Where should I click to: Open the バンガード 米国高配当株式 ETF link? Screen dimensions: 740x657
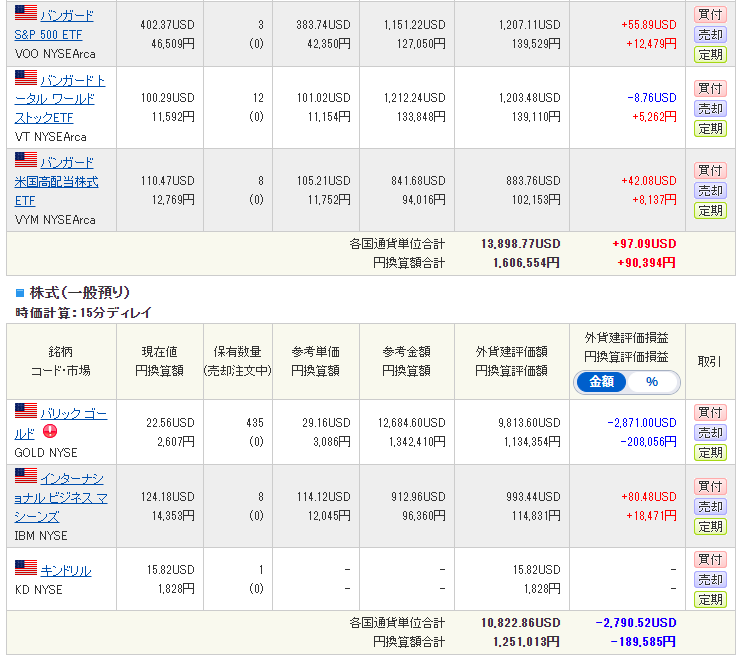(x=56, y=182)
